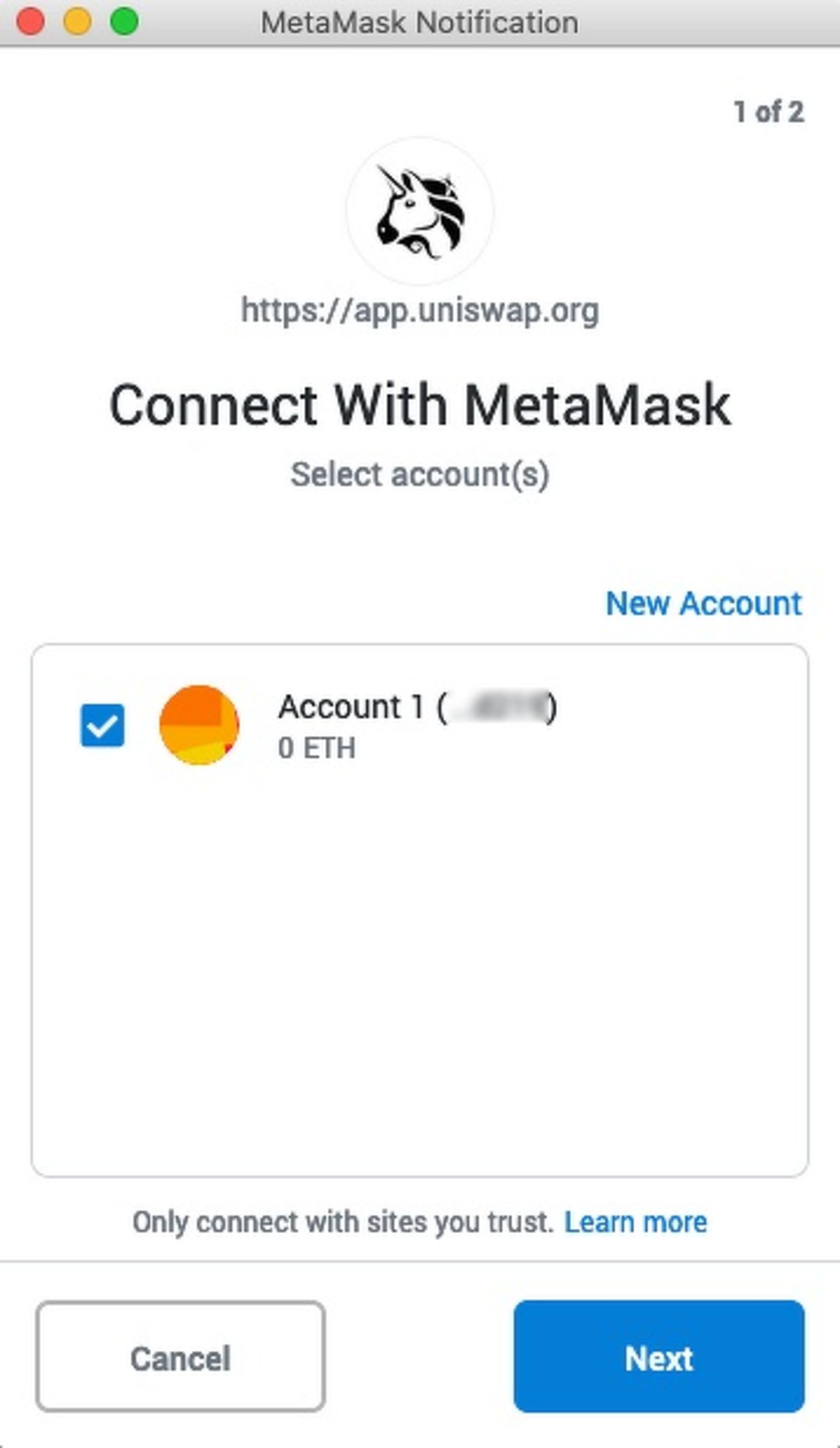The height and width of the screenshot is (1448, 840).
Task: Minimize the window with the yellow button
Action: pyautogui.click(x=77, y=22)
